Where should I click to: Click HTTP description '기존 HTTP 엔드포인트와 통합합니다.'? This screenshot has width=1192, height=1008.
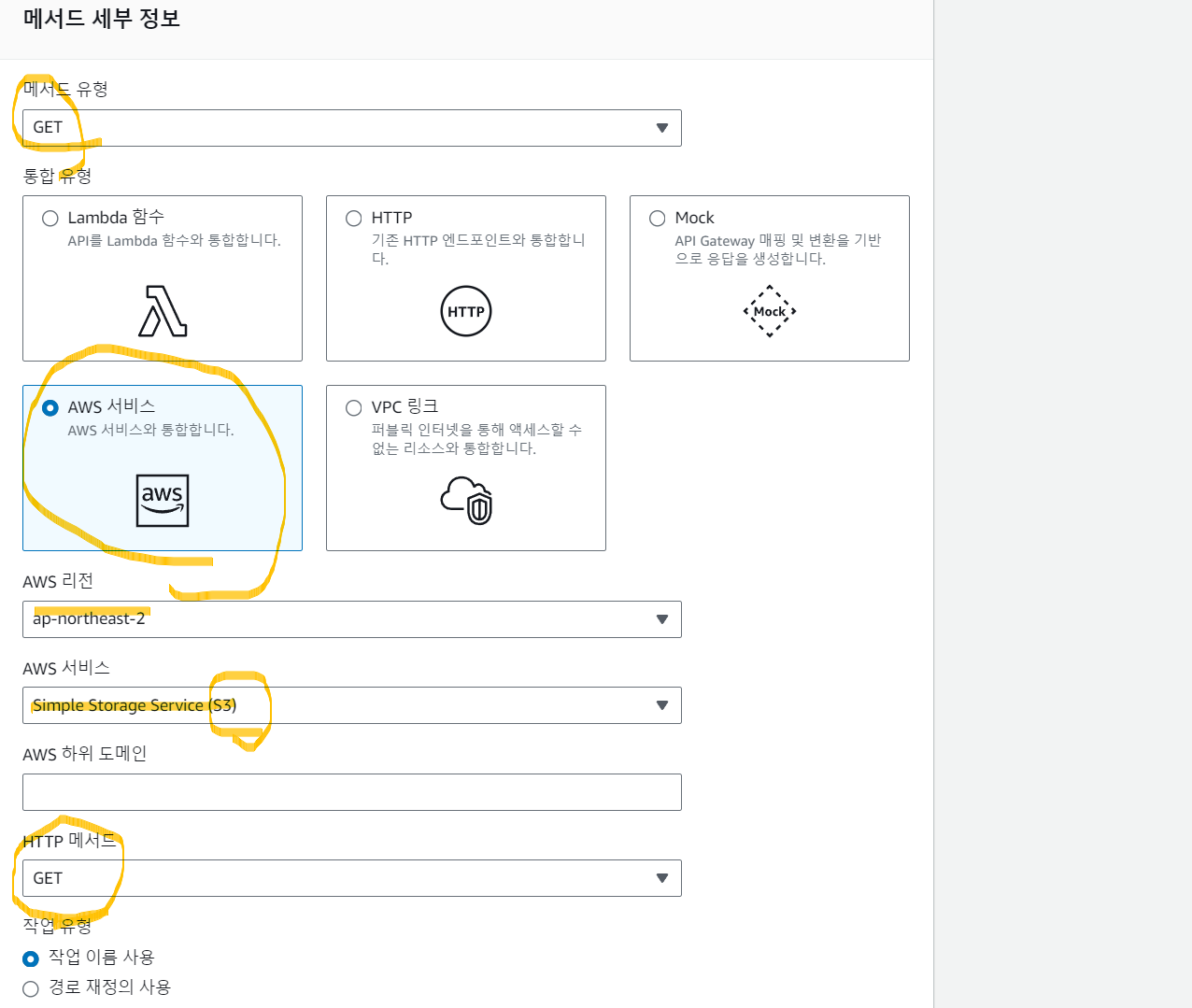478,249
